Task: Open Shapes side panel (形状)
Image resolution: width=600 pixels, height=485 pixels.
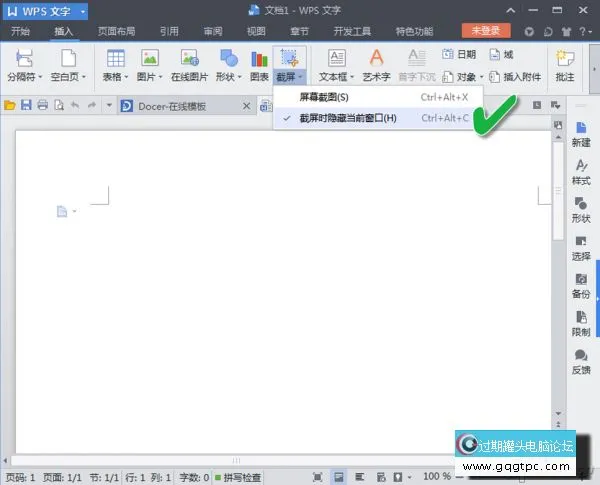Action: point(581,210)
